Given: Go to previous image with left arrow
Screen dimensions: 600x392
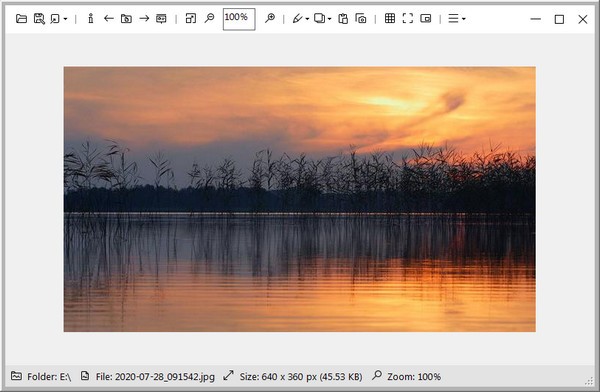Looking at the screenshot, I should coord(109,18).
